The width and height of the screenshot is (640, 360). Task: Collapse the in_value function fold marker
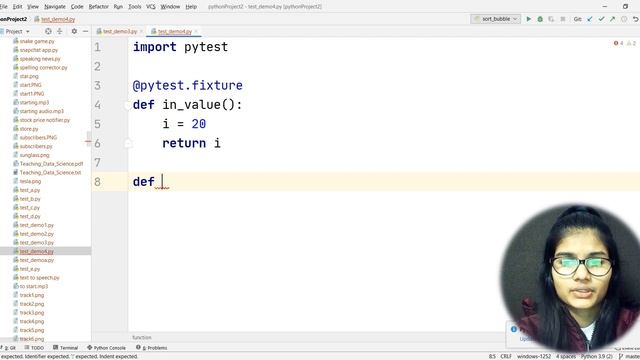(127, 105)
